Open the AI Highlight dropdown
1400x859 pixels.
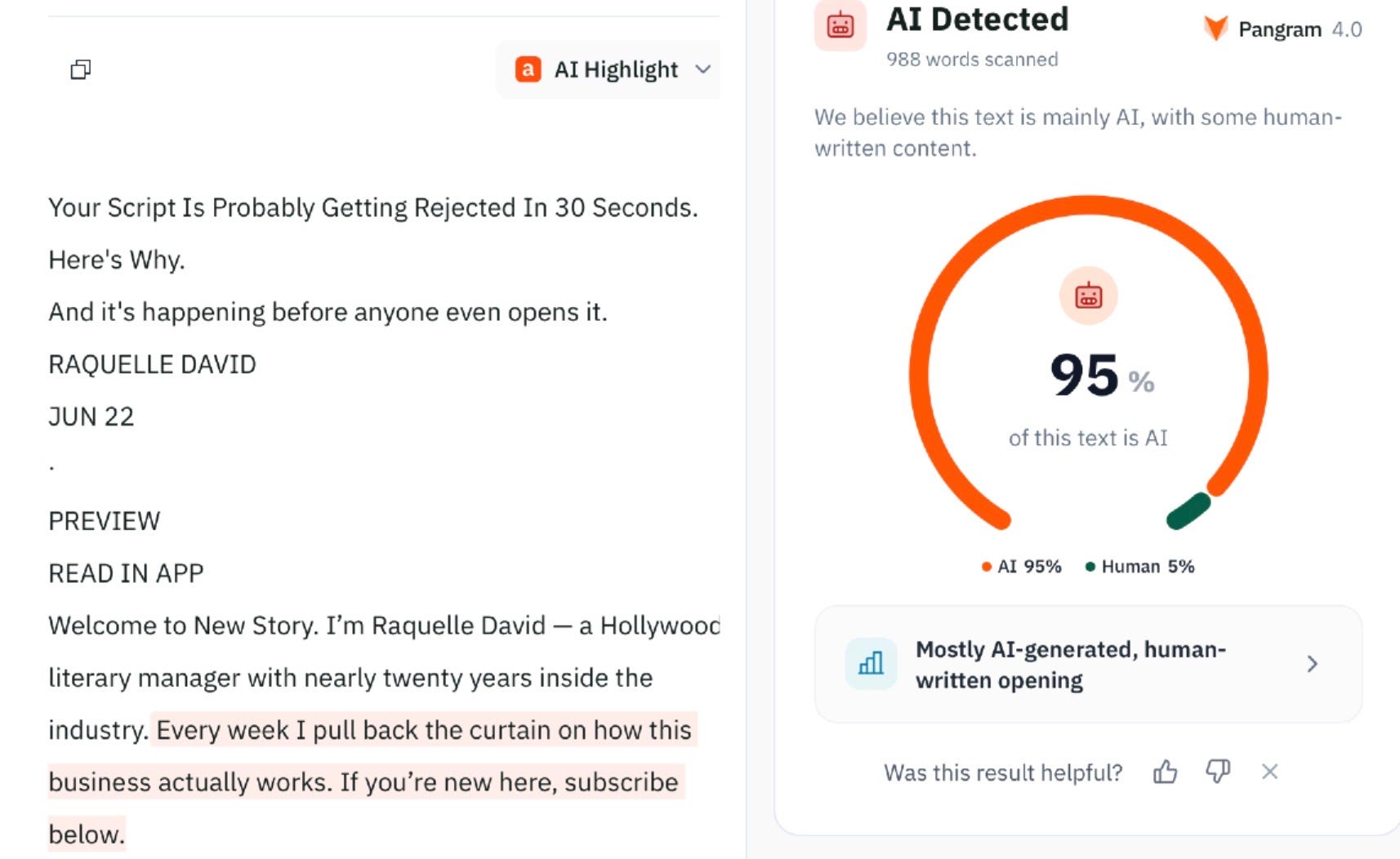(x=608, y=69)
